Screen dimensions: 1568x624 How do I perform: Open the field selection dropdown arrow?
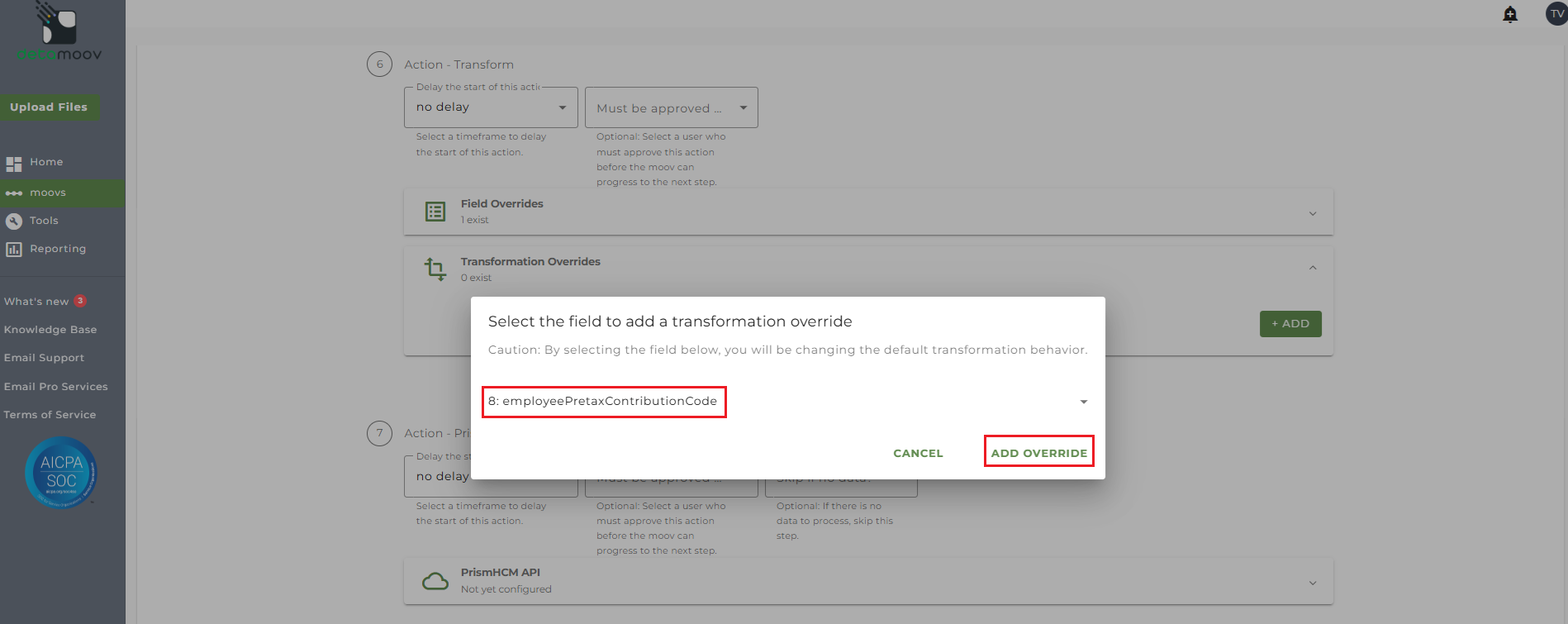pyautogui.click(x=1083, y=403)
